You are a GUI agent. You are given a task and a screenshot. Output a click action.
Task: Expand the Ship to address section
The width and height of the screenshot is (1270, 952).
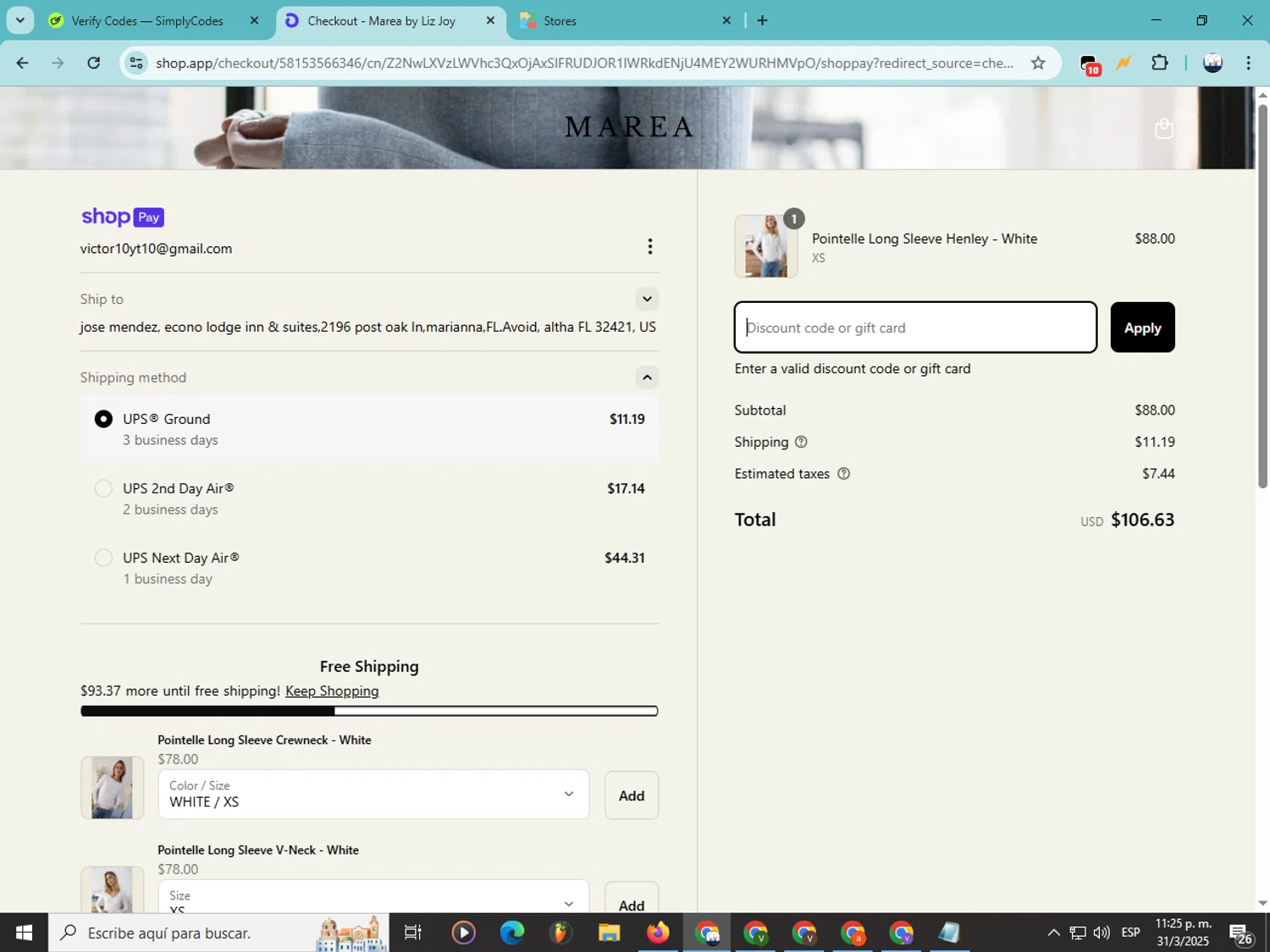point(647,299)
